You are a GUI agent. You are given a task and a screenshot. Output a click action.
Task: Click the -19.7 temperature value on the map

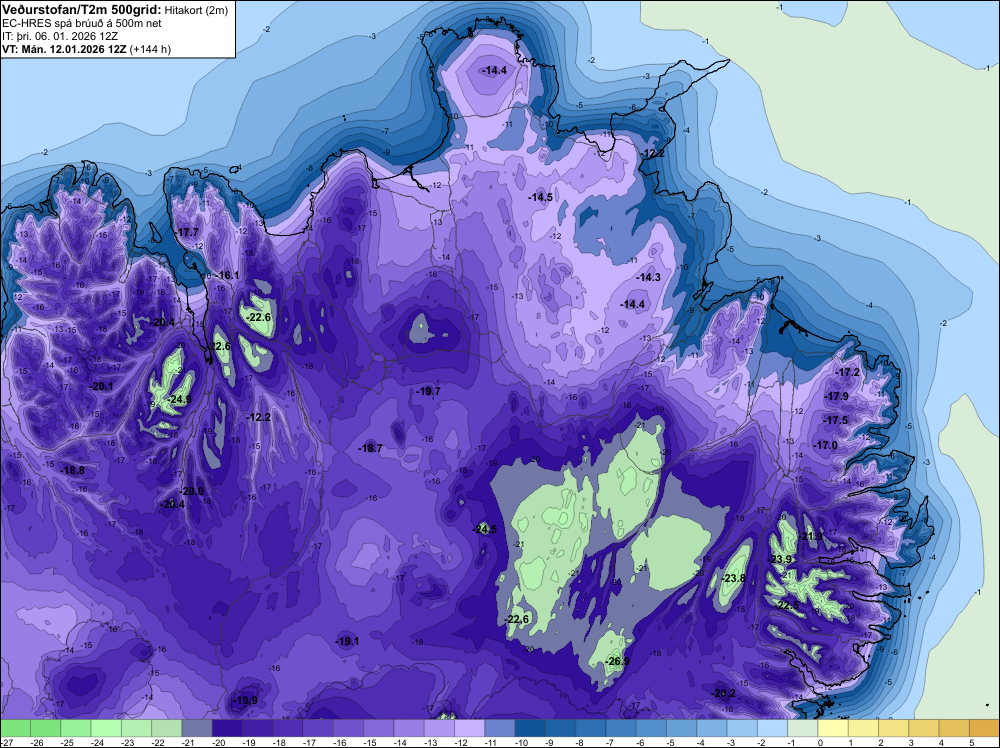(x=428, y=391)
